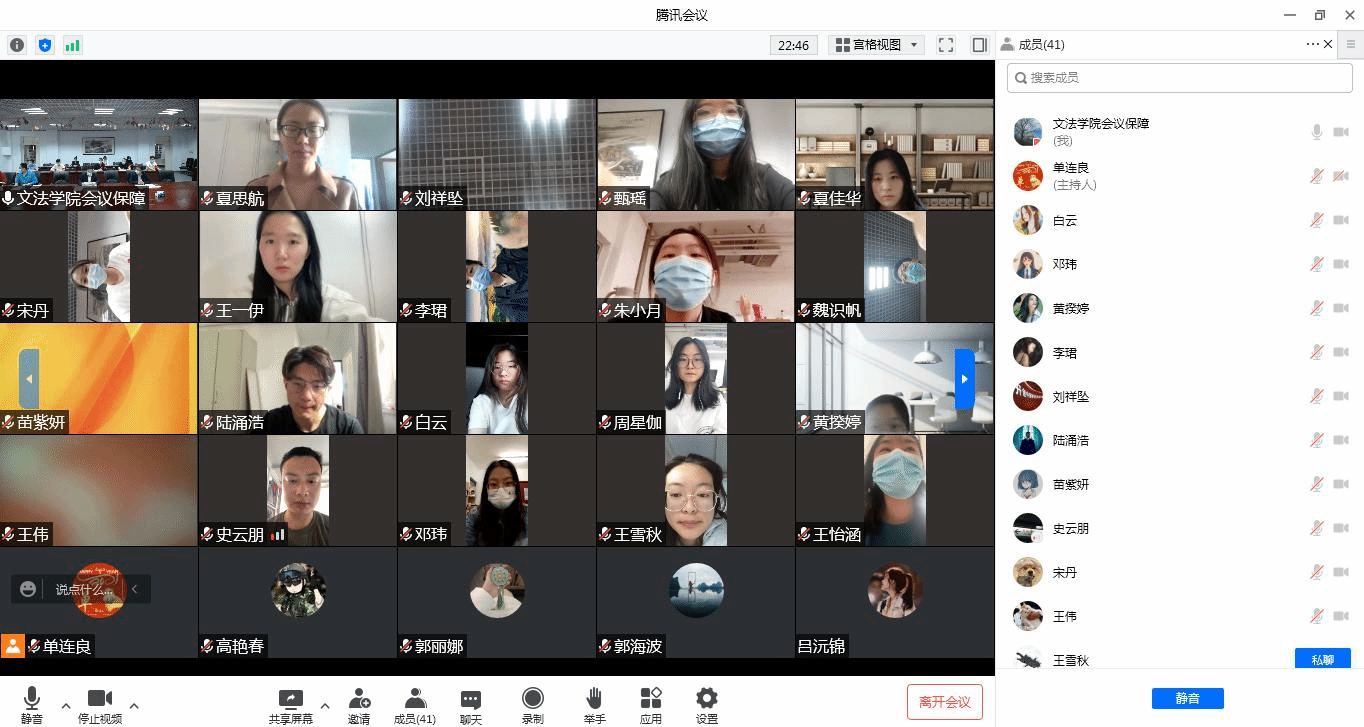
Task: Click the Invite (邀请) icon
Action: [359, 704]
